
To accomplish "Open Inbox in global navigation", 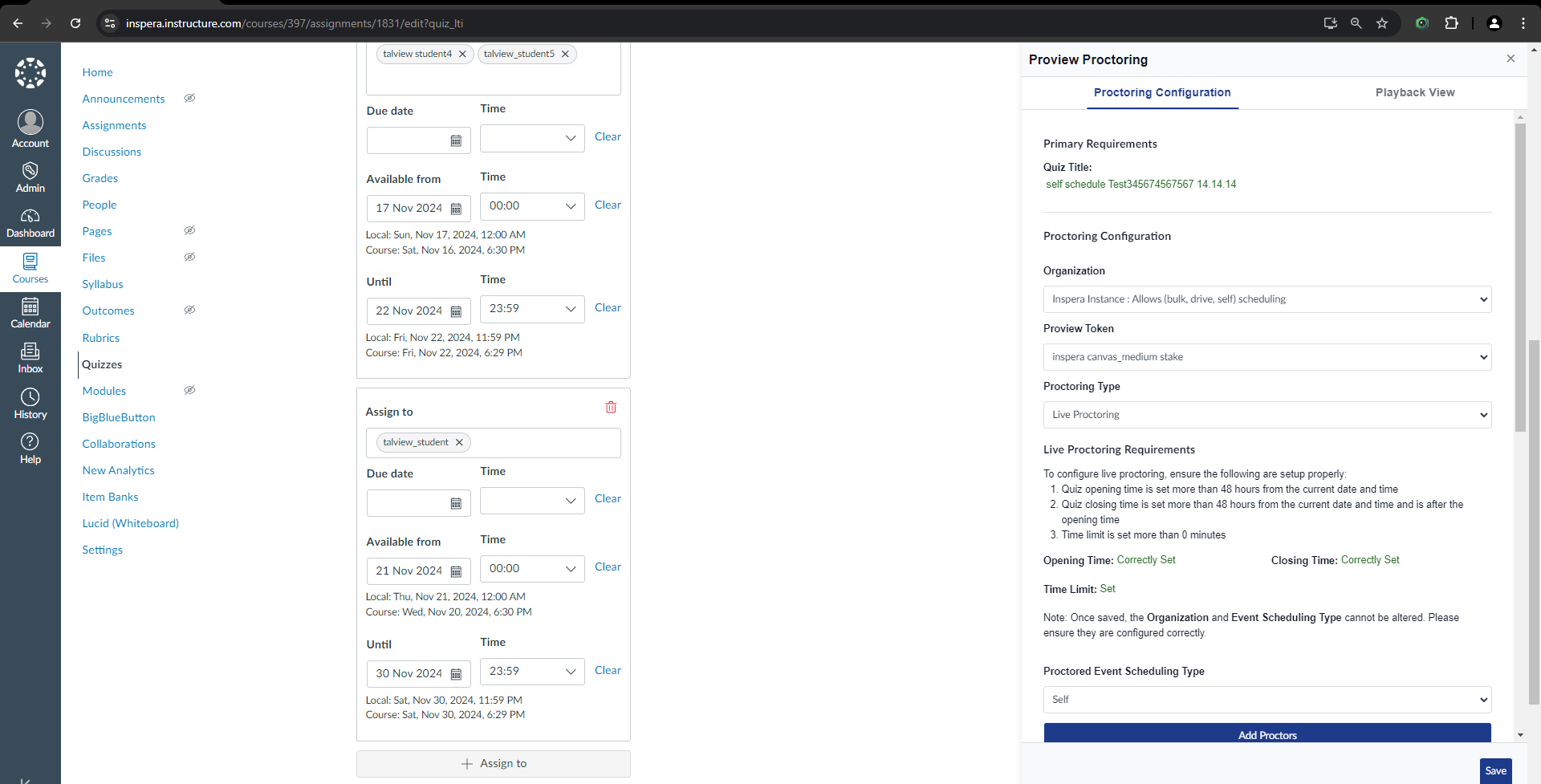I will [x=30, y=359].
